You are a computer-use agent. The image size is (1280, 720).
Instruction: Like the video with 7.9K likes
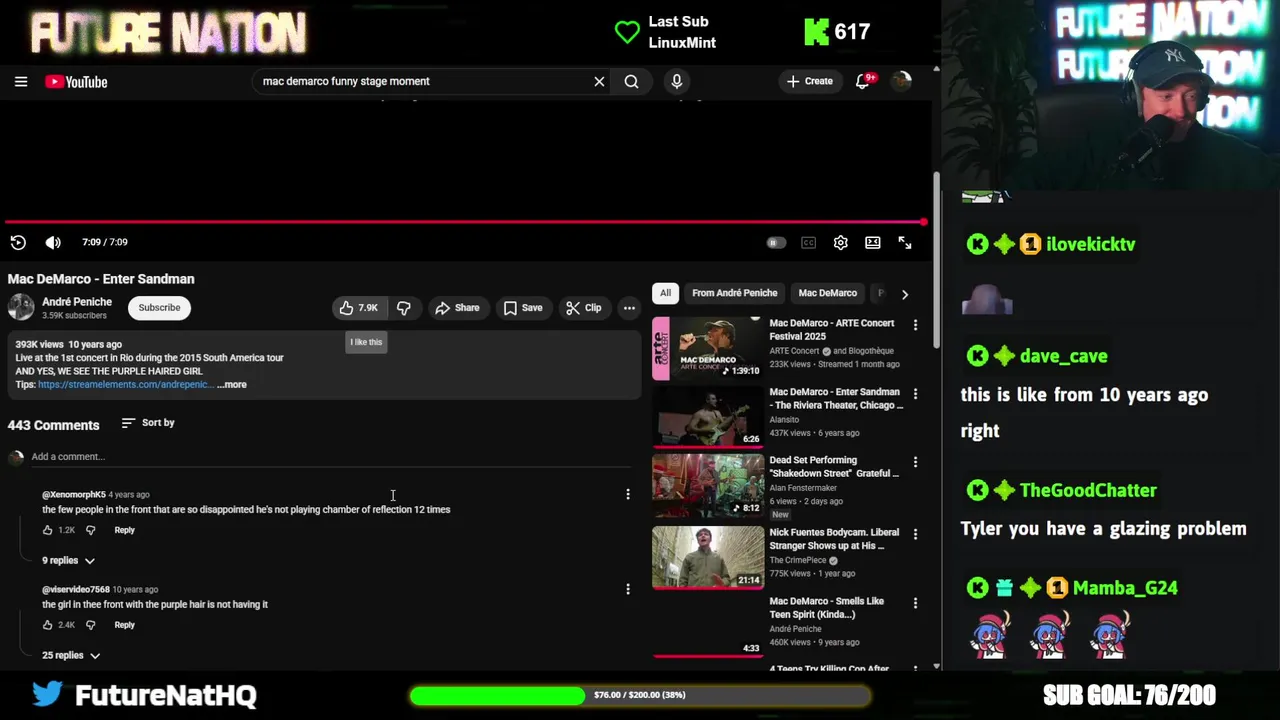(x=358, y=308)
